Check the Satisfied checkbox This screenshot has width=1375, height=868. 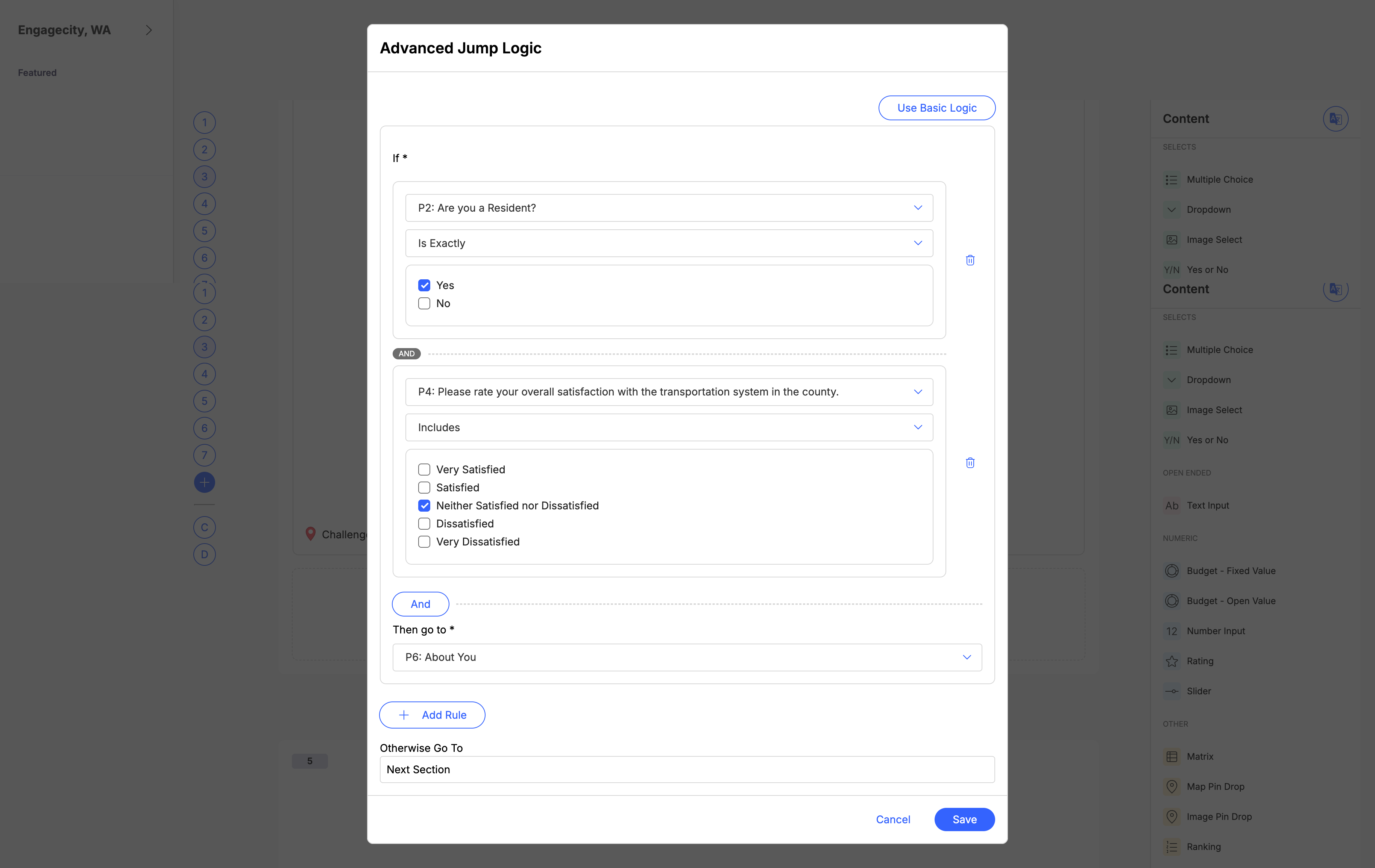click(424, 487)
